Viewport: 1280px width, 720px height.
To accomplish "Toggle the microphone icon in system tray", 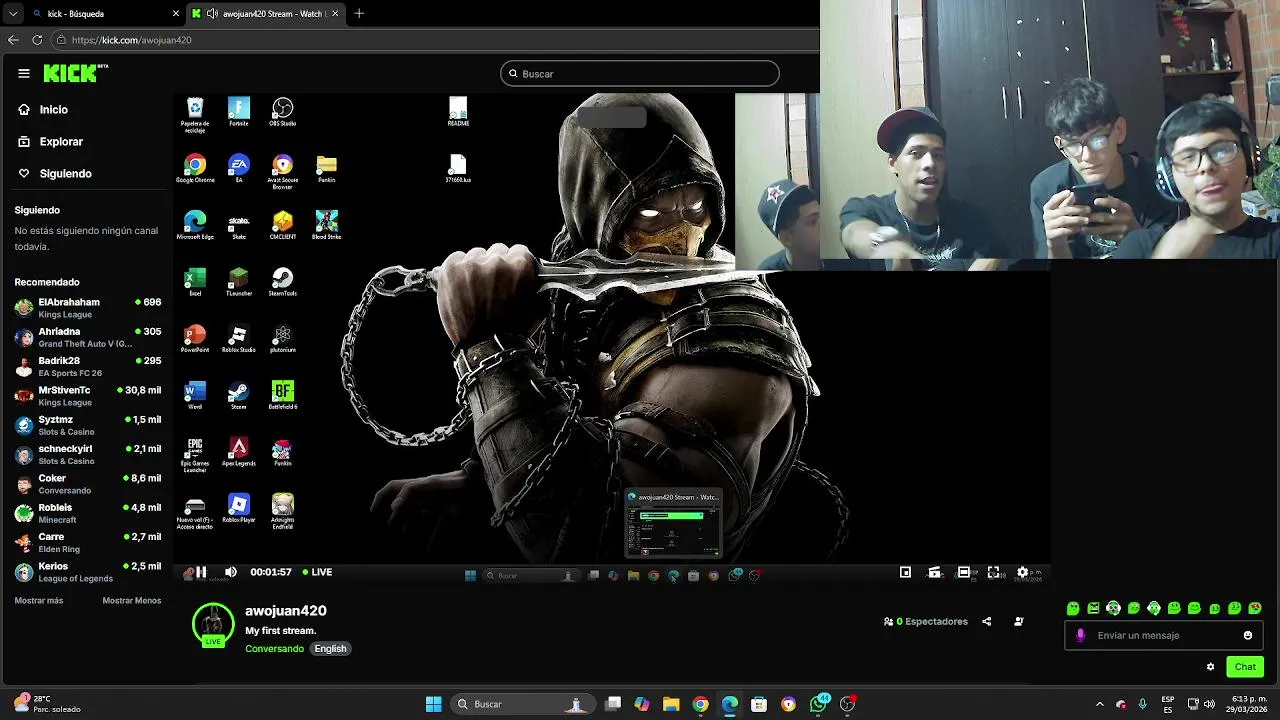I will [x=1143, y=704].
